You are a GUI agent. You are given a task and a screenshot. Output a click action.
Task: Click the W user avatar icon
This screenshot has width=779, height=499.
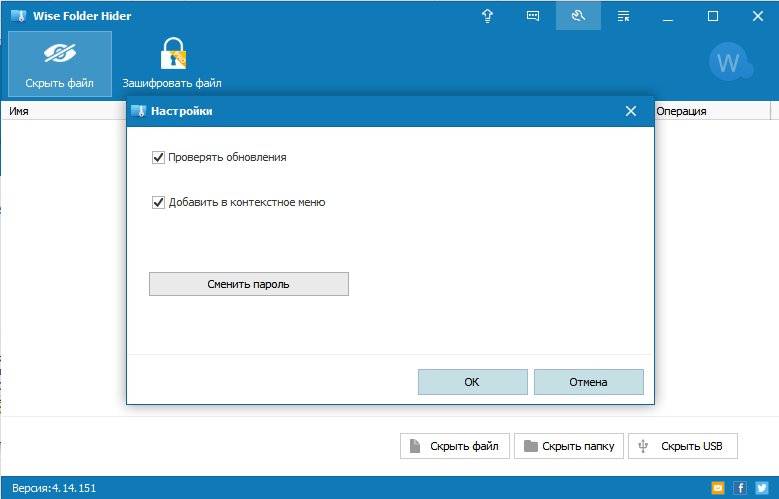coord(730,63)
